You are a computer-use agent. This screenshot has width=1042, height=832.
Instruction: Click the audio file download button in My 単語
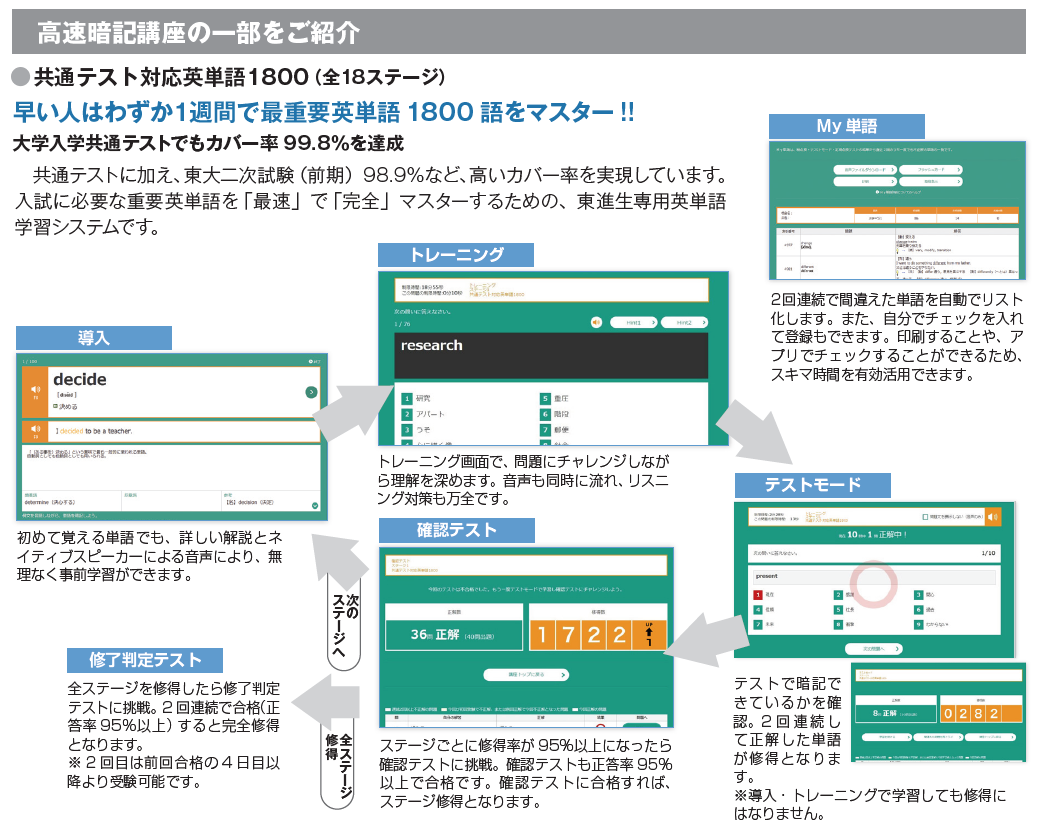click(x=865, y=169)
